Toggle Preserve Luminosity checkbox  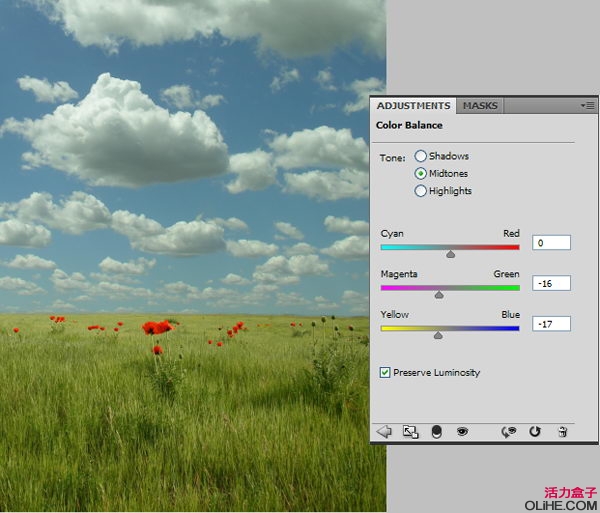385,372
